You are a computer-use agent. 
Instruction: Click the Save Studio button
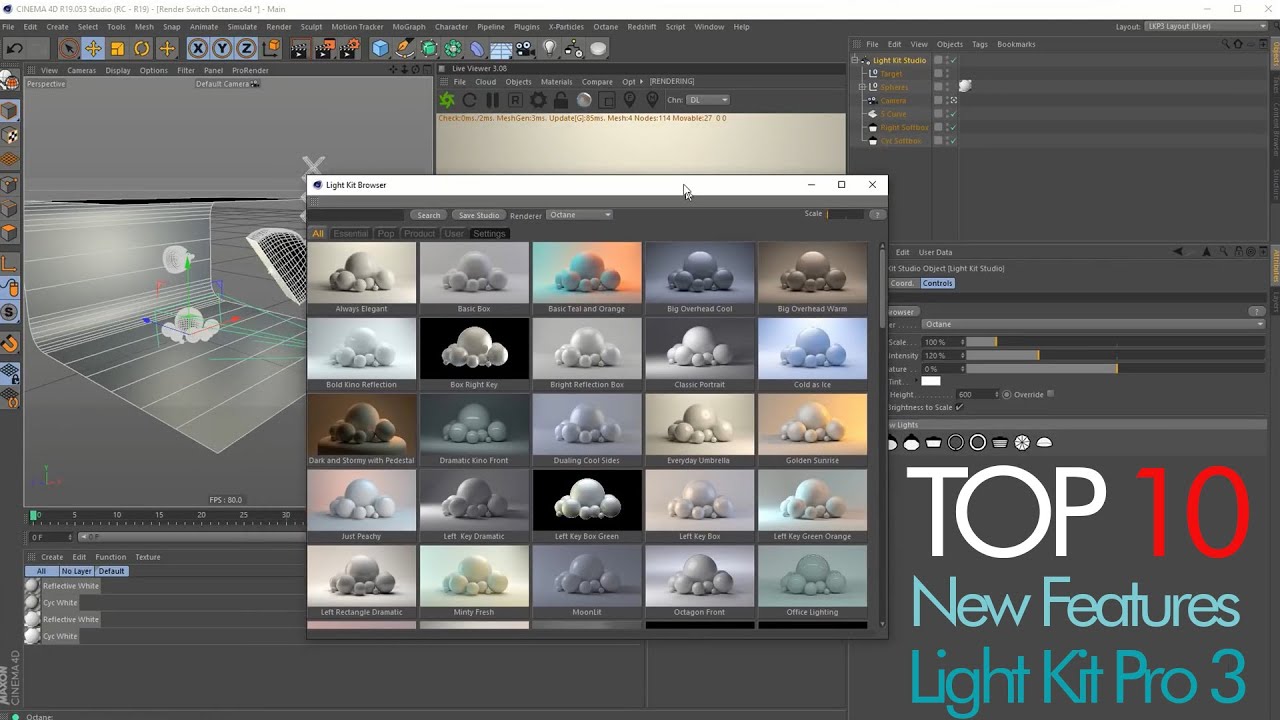pyautogui.click(x=479, y=215)
